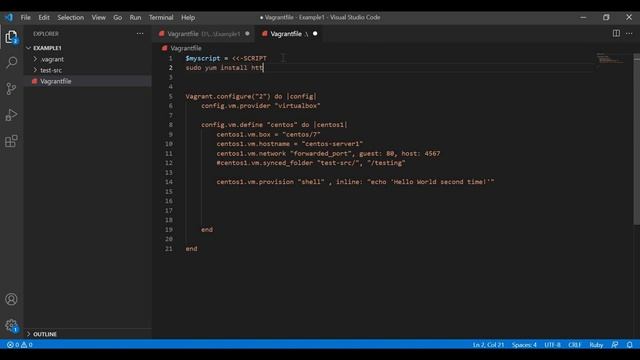This screenshot has width=640, height=360.
Task: Minimize the Visual Studio Code window
Action: 583,17
